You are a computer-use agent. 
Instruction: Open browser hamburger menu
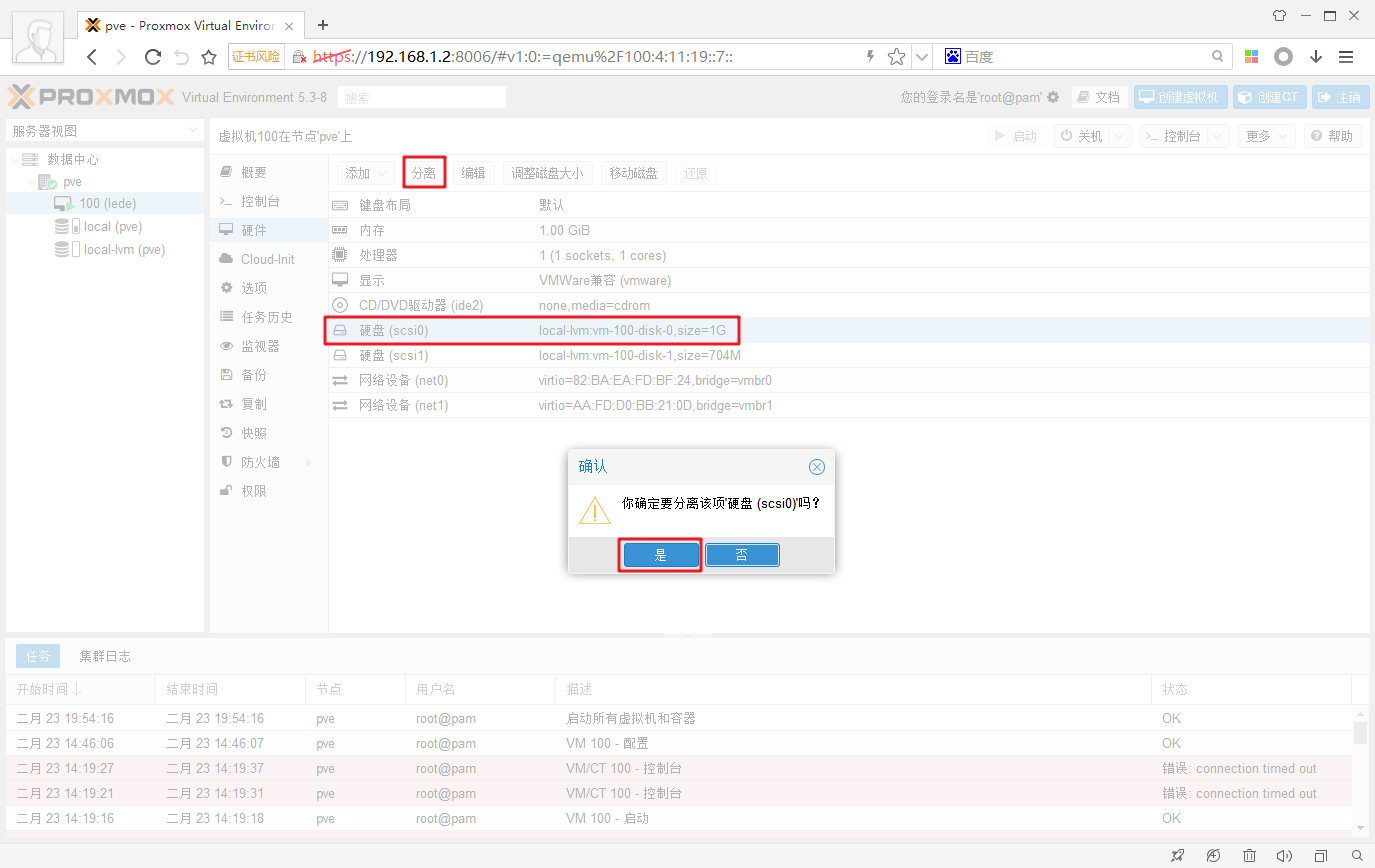tap(1347, 57)
